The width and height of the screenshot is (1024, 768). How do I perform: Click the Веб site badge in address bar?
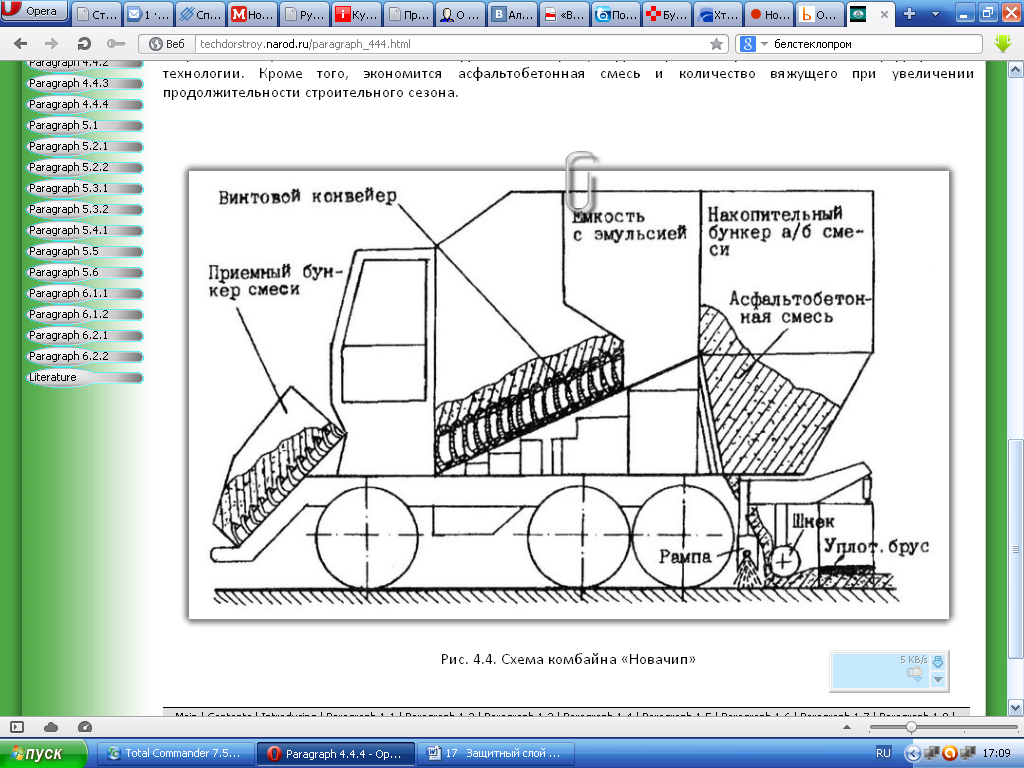point(167,44)
